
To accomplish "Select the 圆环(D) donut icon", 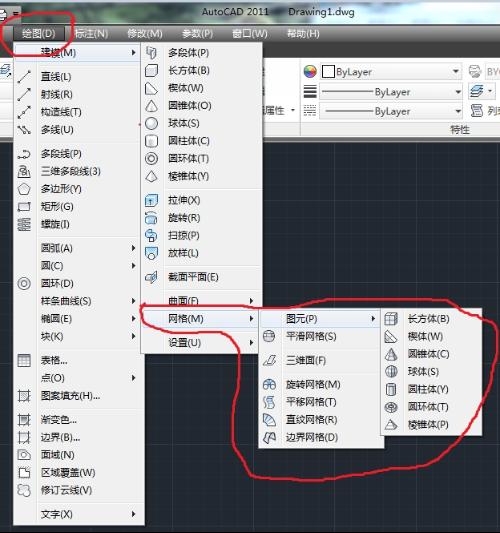I will (x=24, y=283).
